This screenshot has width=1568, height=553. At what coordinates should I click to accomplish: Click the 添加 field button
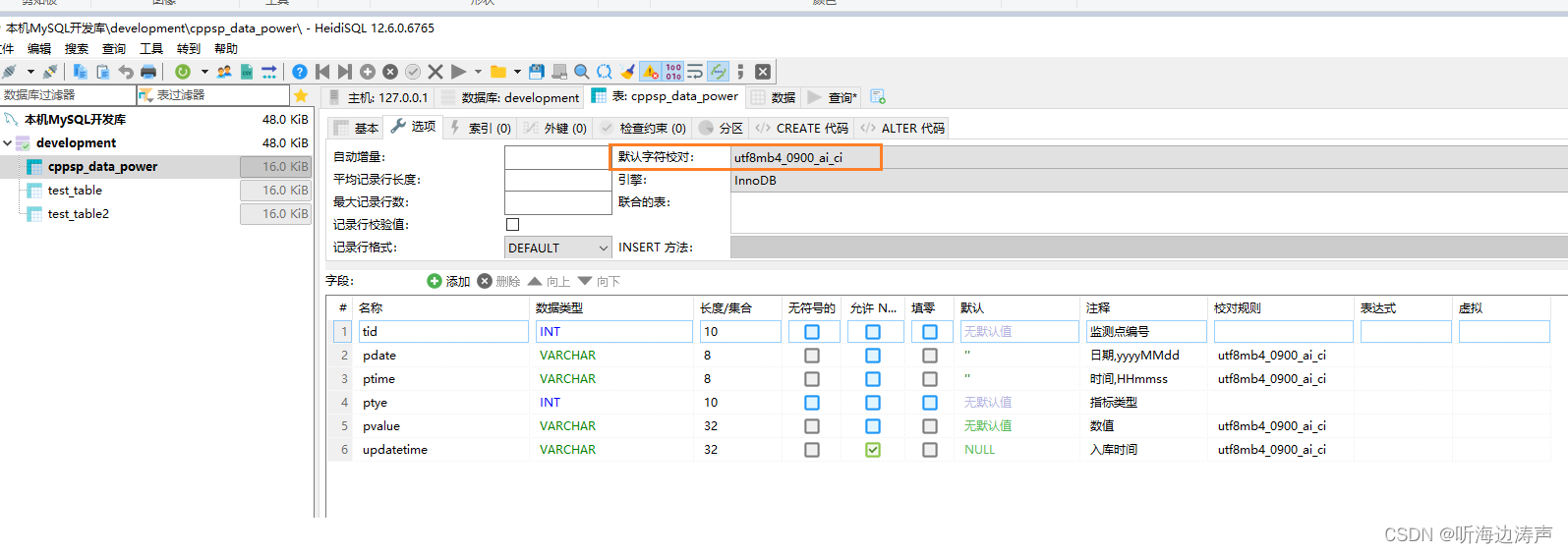pyautogui.click(x=449, y=281)
